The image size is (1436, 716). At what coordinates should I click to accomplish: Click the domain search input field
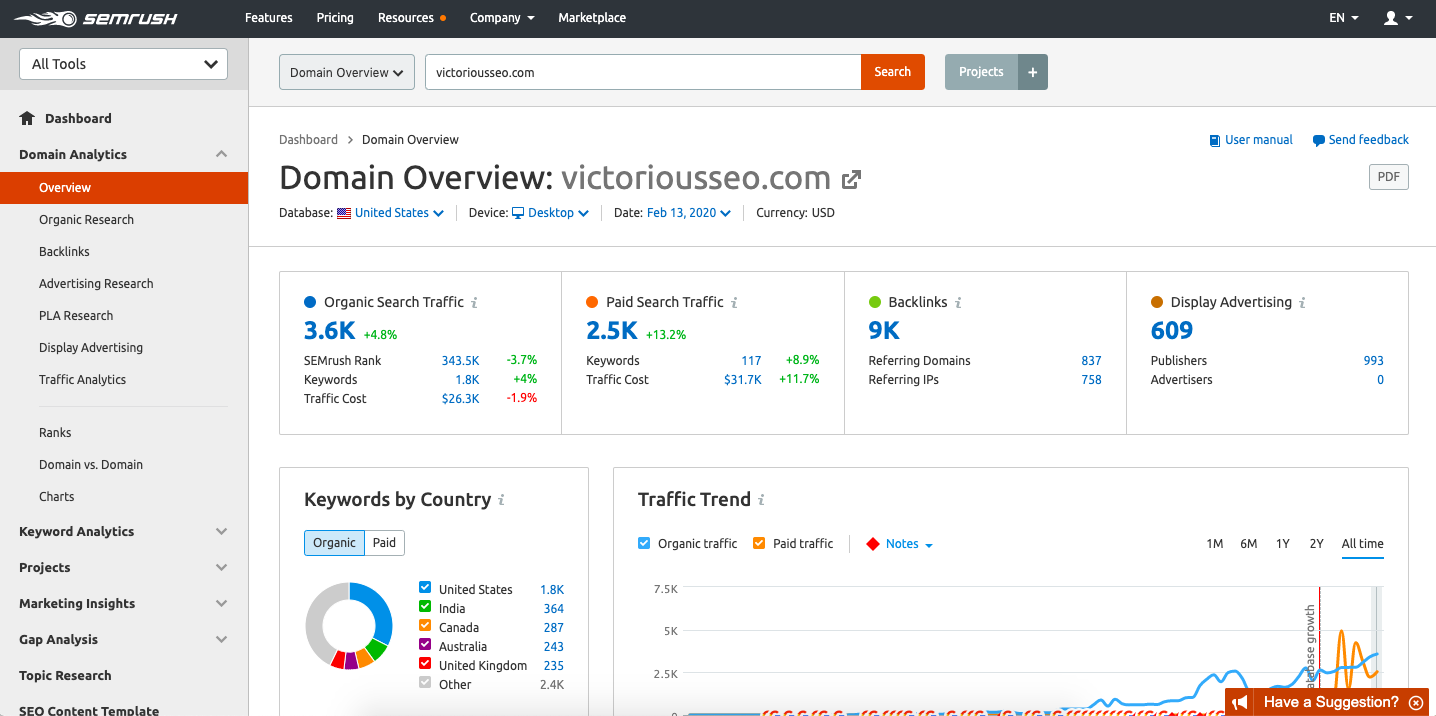click(x=642, y=72)
